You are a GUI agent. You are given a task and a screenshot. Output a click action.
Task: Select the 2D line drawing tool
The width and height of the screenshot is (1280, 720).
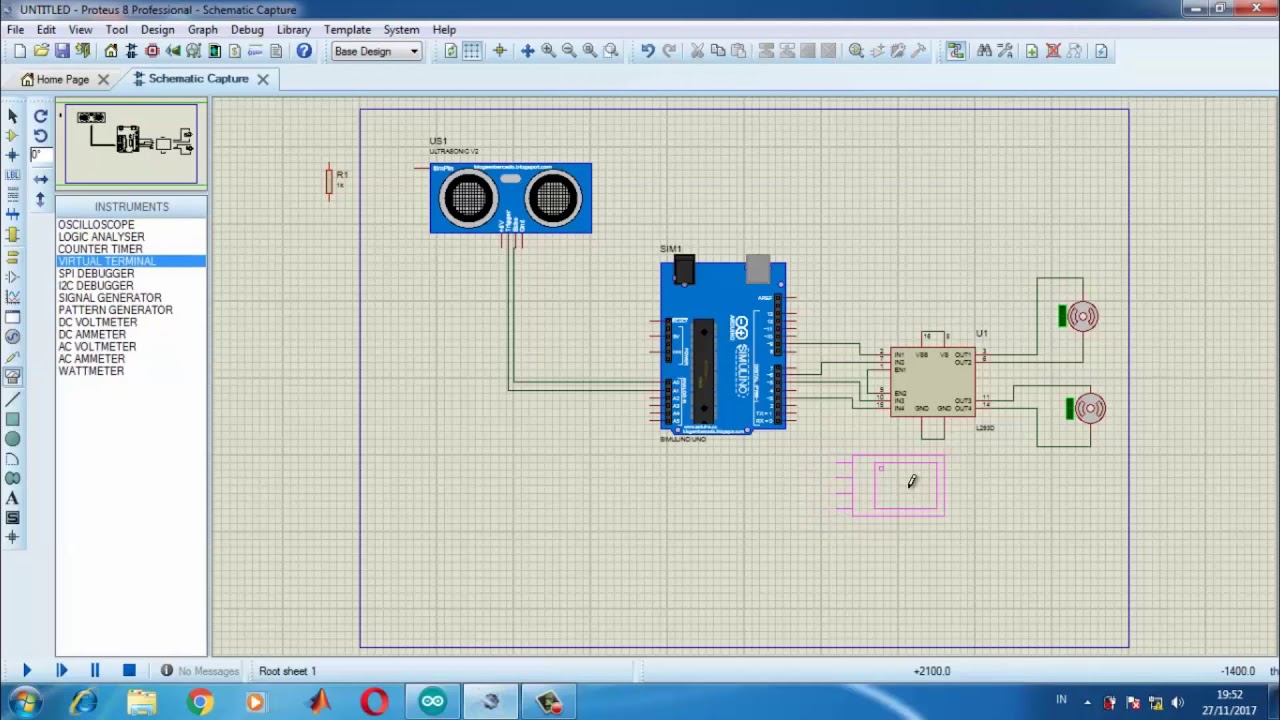(x=13, y=400)
